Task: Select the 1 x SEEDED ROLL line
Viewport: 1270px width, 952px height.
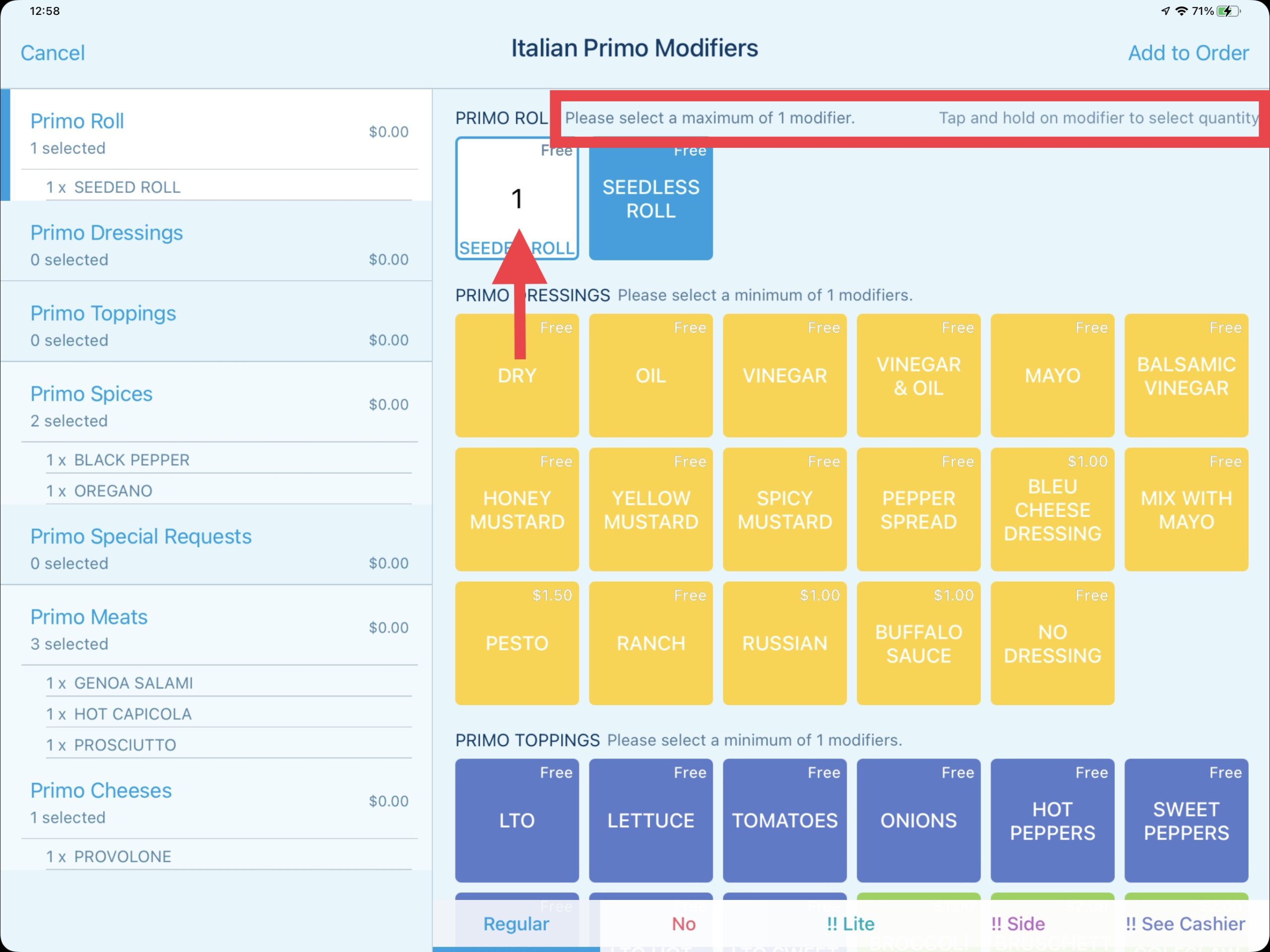Action: tap(229, 187)
